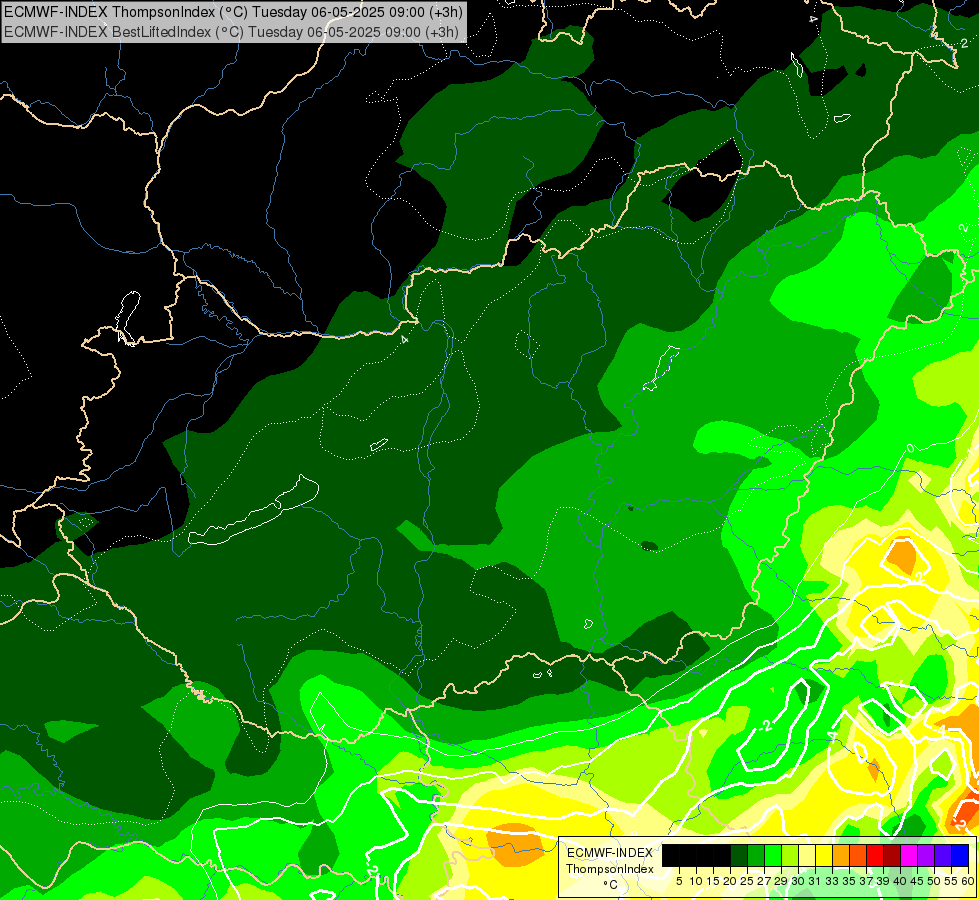Click the legend tick value 15
Viewport: 979px width, 900px height.
[714, 881]
